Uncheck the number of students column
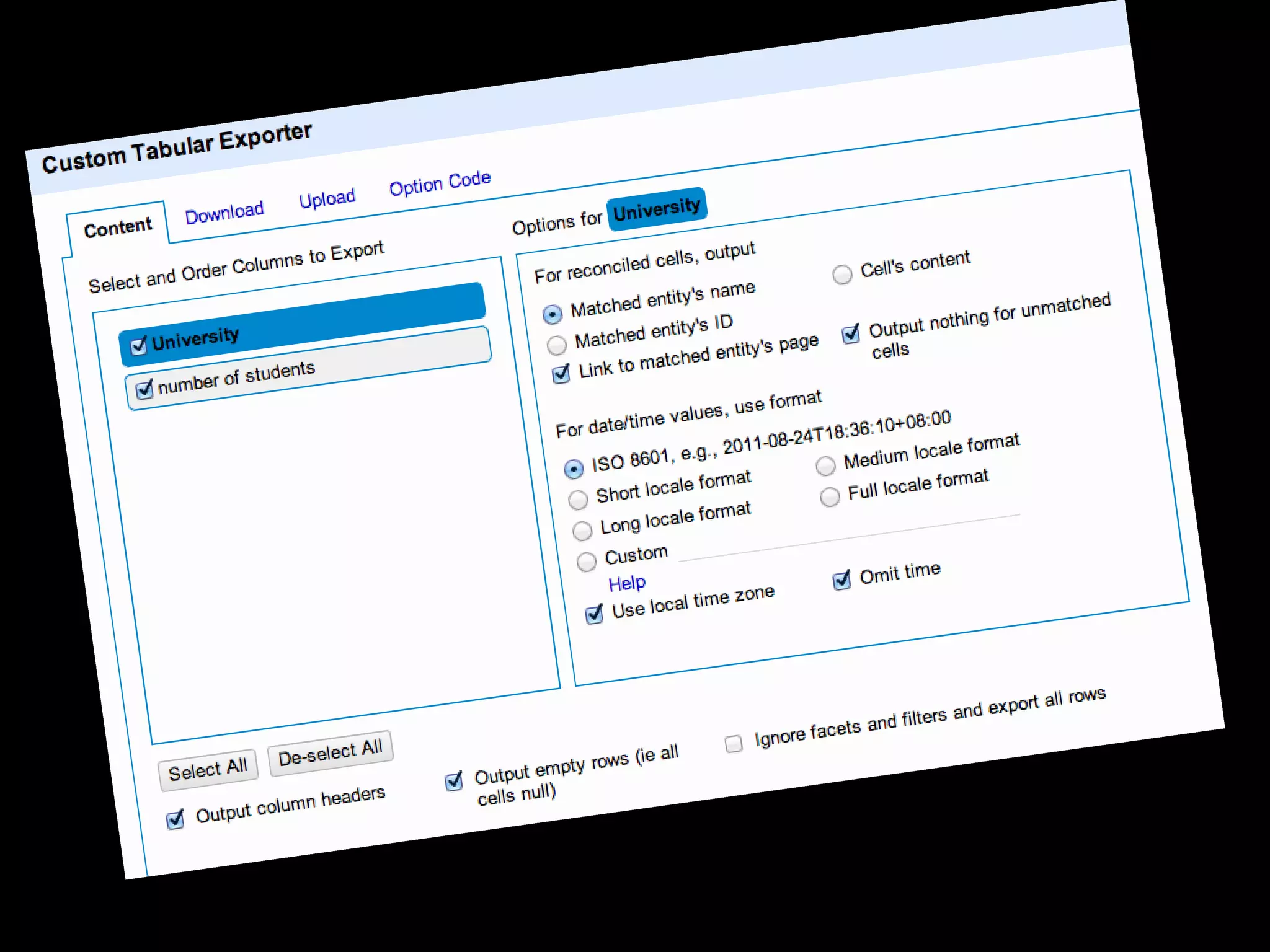 click(x=144, y=389)
